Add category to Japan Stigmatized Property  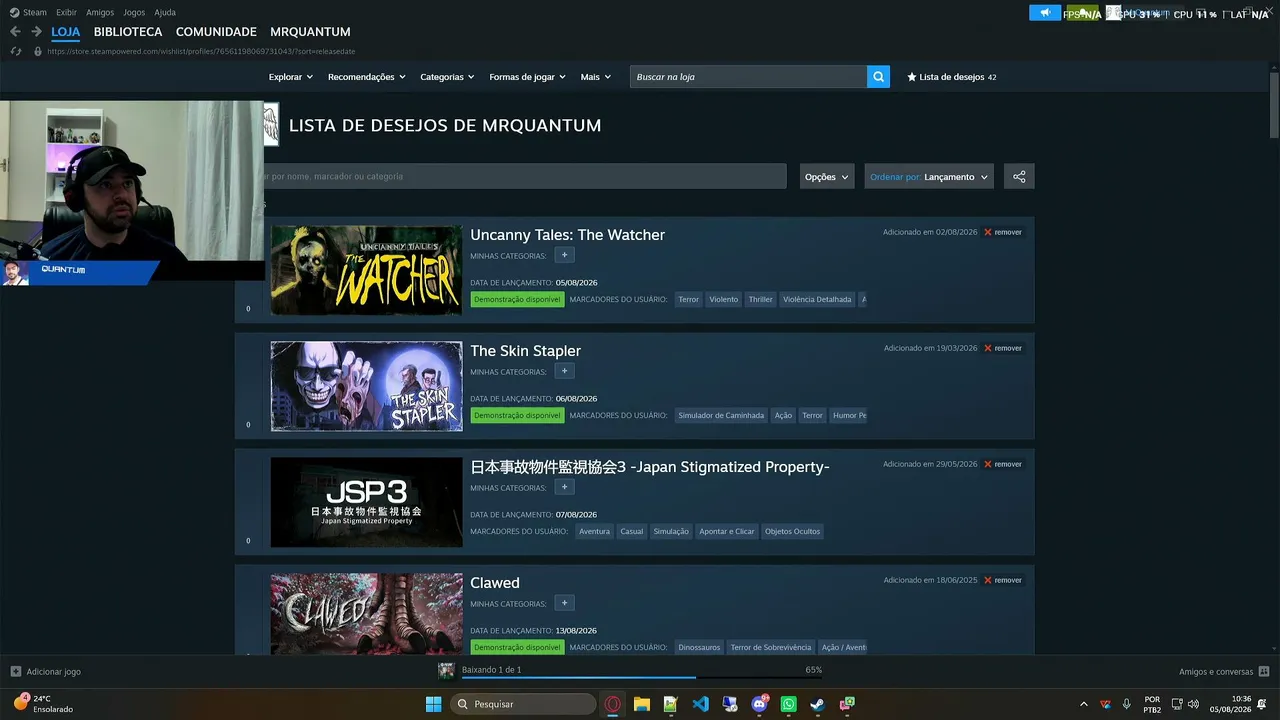coord(564,487)
